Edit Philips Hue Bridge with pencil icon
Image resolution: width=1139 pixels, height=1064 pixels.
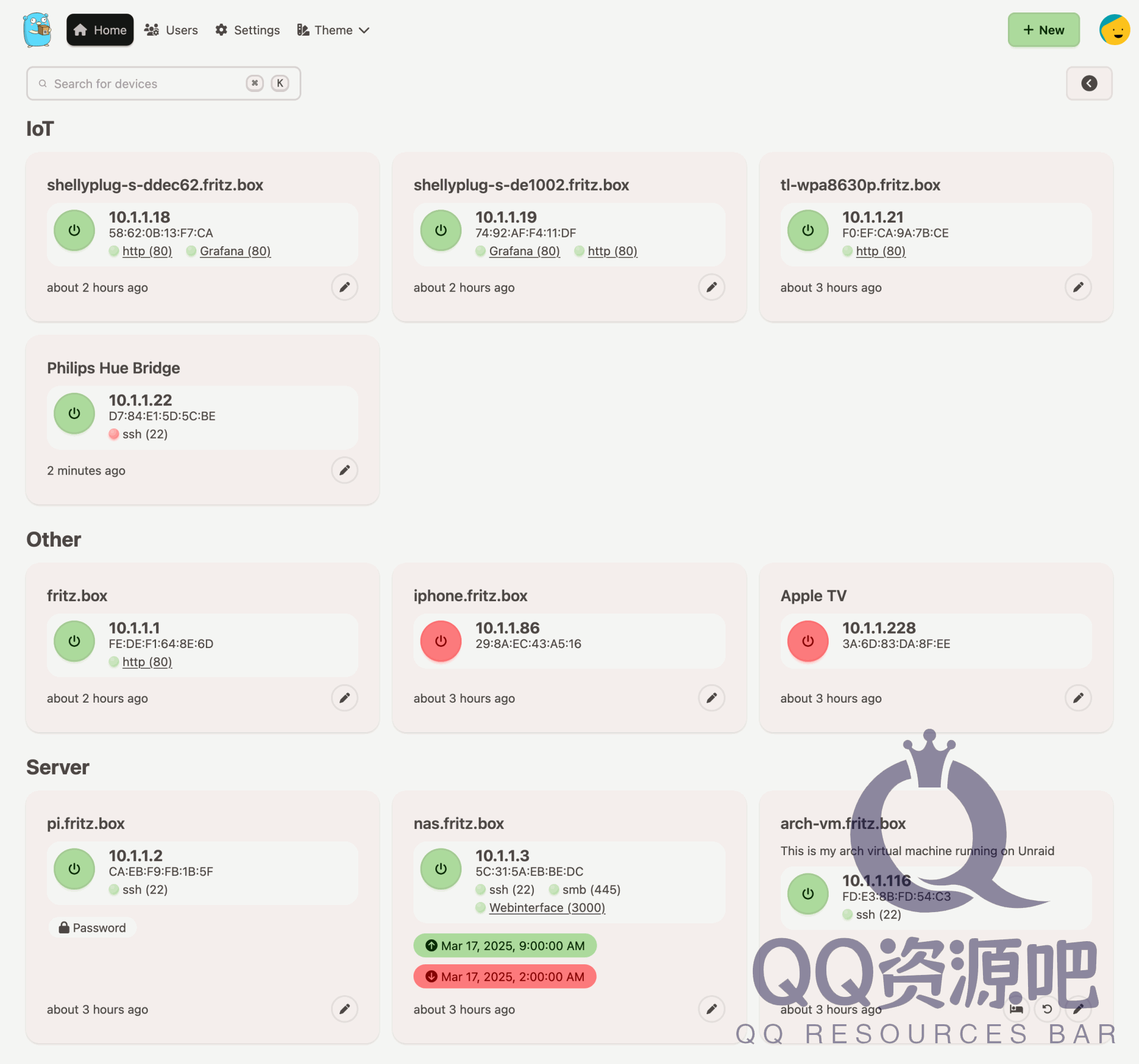pos(344,470)
